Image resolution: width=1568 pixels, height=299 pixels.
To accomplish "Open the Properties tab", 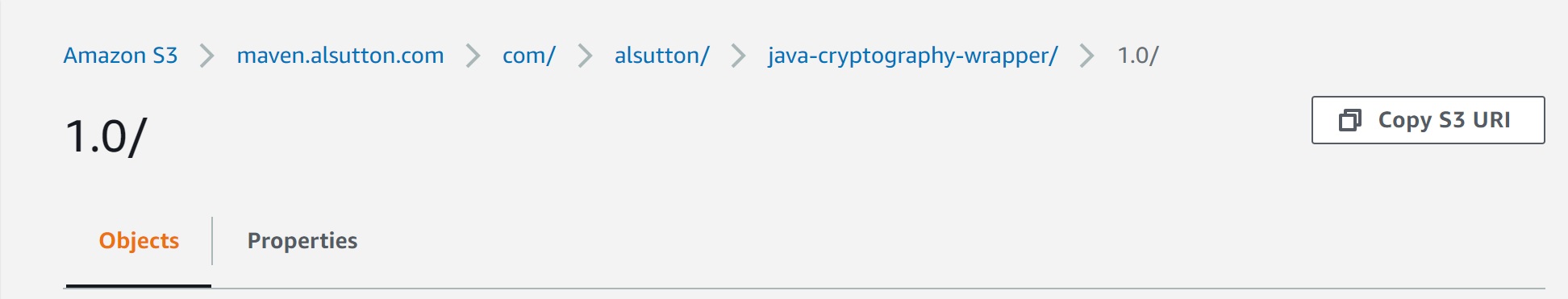I will click(302, 241).
